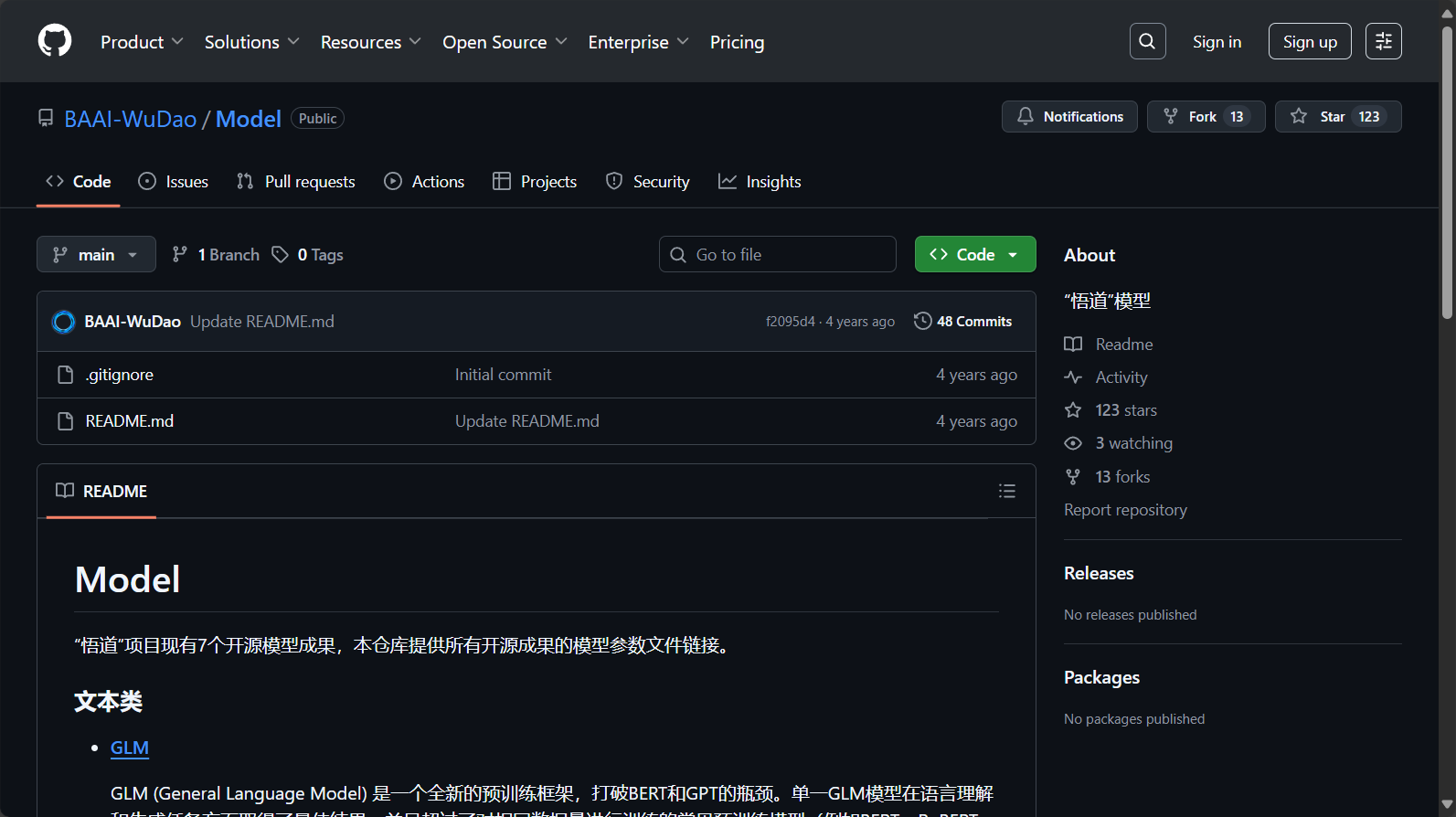Screen dimensions: 1456x817
Task: Click the Update README.md message in header
Action: tap(262, 322)
